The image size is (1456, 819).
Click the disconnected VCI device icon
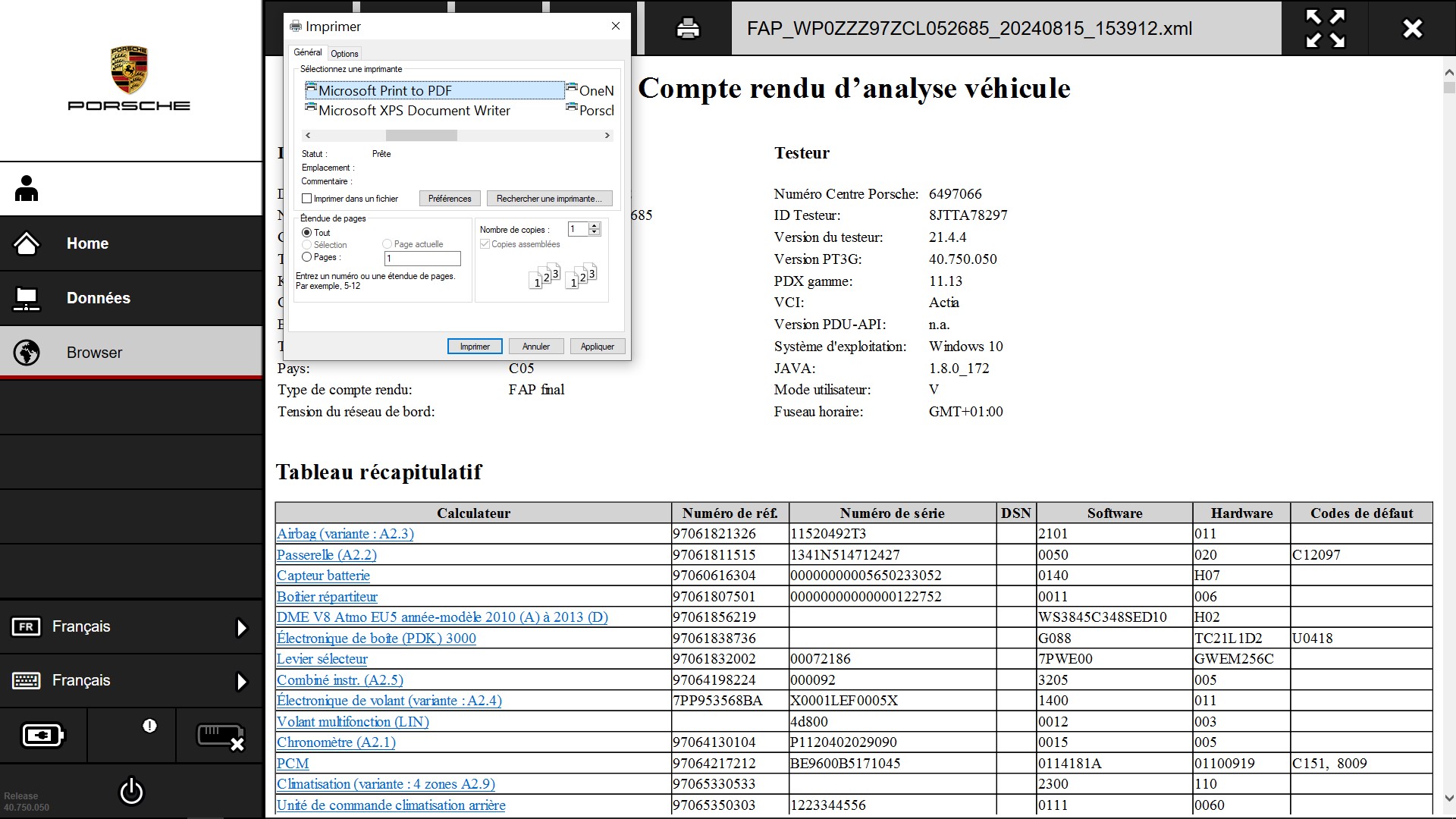[x=220, y=736]
